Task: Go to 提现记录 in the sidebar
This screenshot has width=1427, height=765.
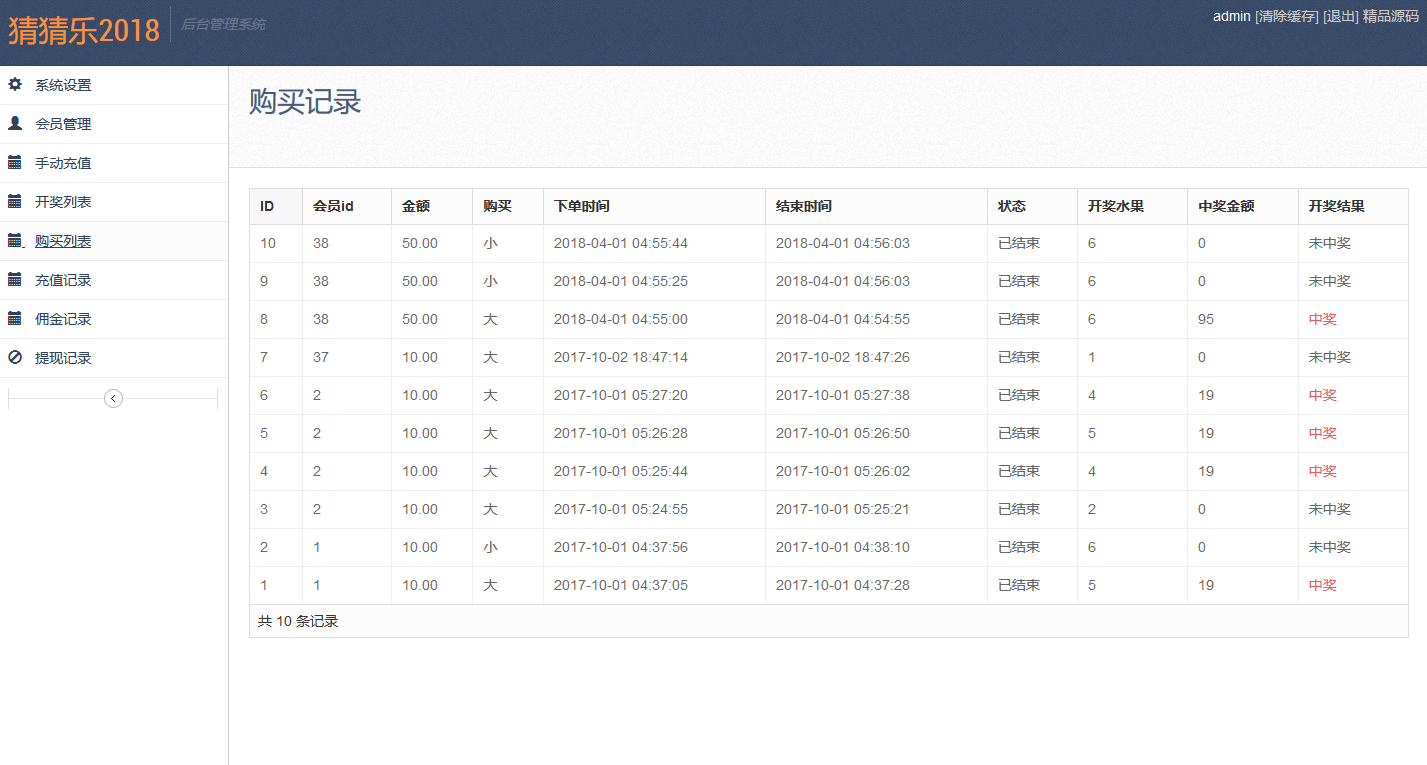Action: coord(63,358)
